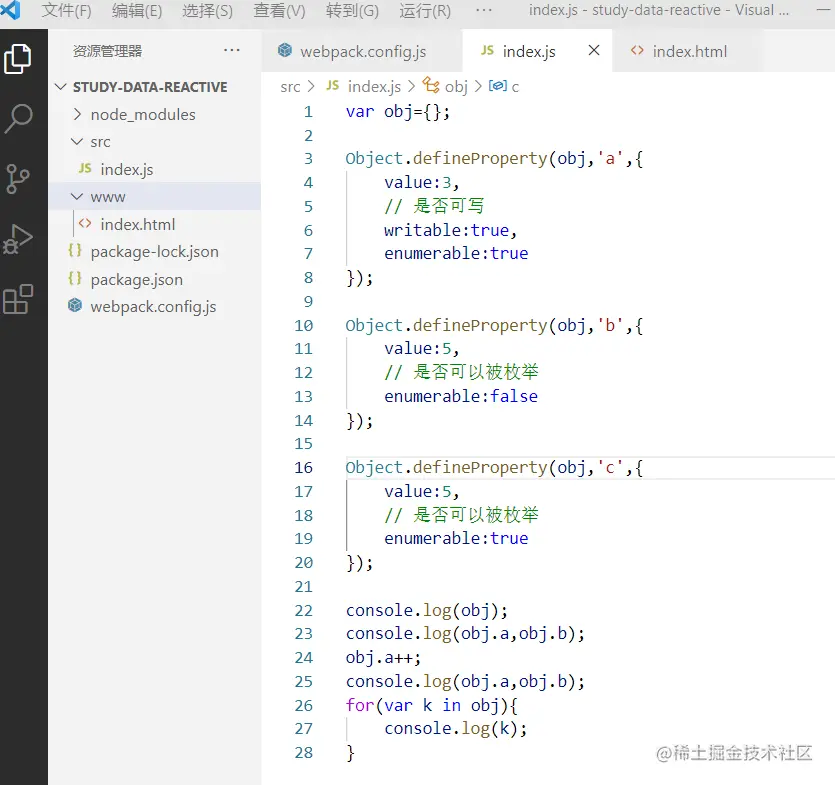The height and width of the screenshot is (785, 835).
Task: Click the 资源管理器 panel title
Action: click(108, 51)
